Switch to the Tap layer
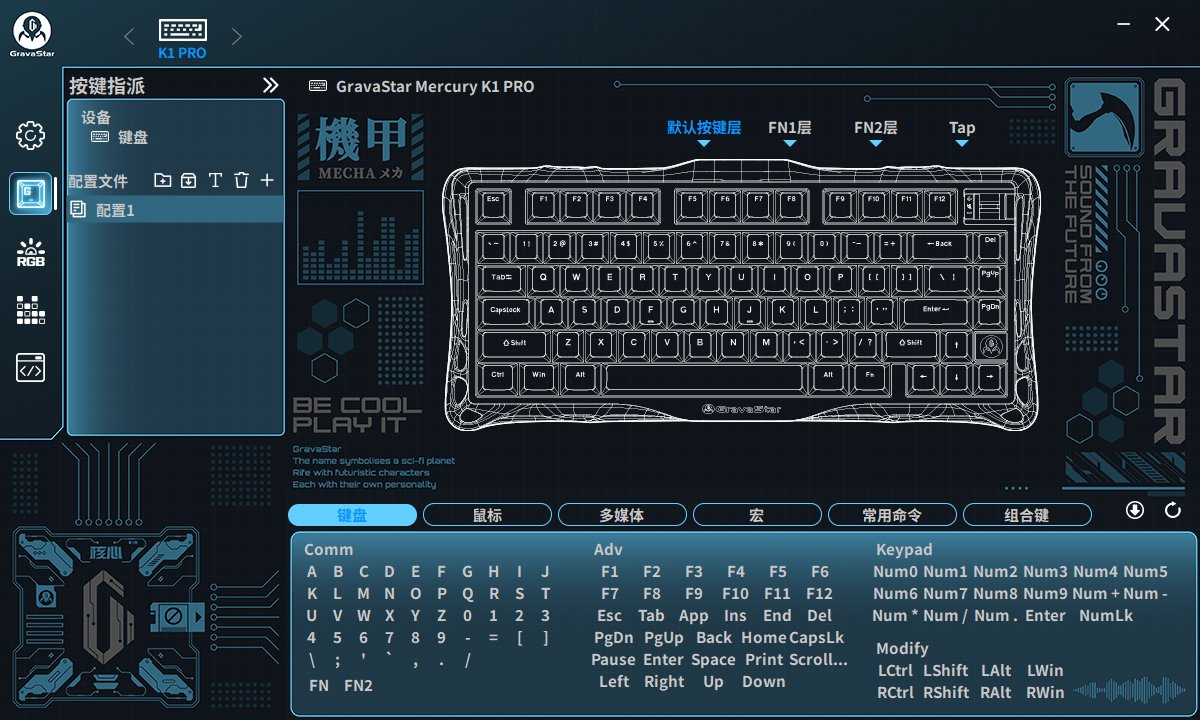This screenshot has width=1200, height=720. [x=962, y=128]
